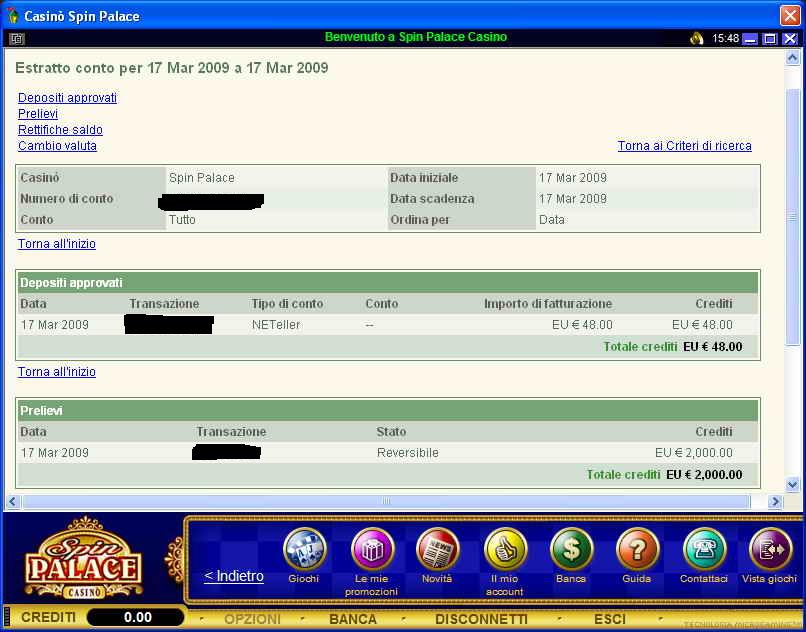Click the Data scadenza 17 Mar 2009 value
This screenshot has width=806, height=632.
[573, 198]
